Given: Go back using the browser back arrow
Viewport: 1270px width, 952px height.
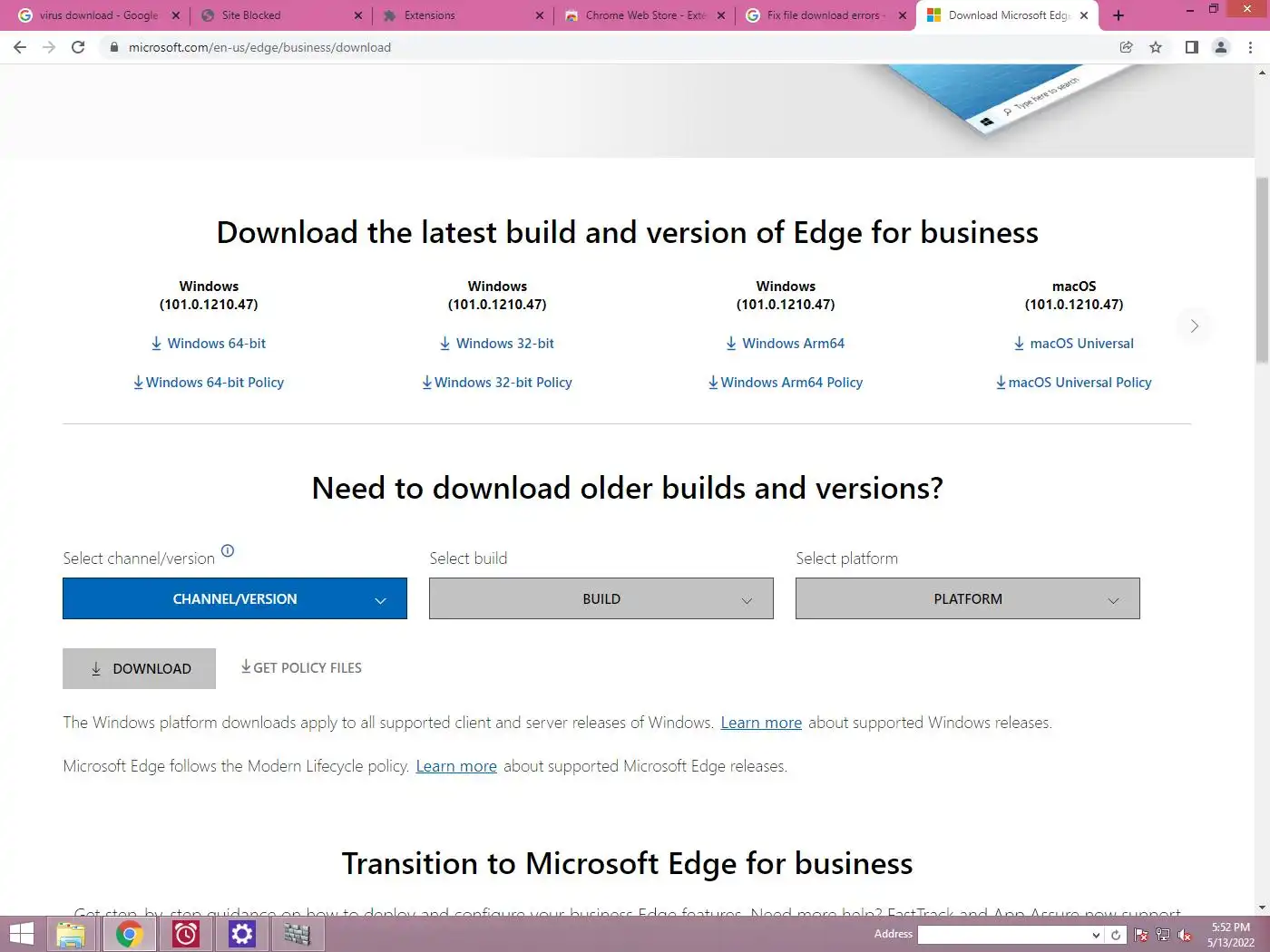Looking at the screenshot, I should pyautogui.click(x=20, y=47).
